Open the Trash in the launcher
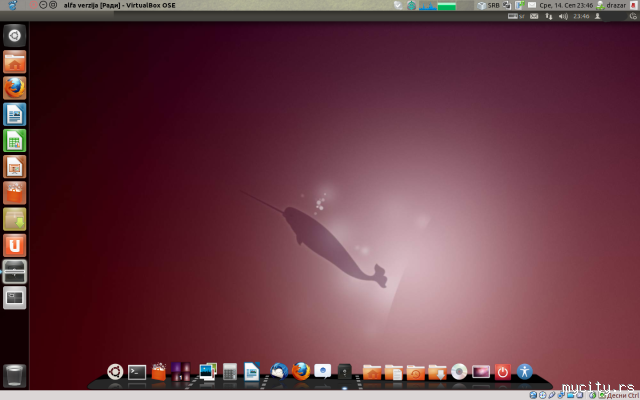 click(15, 376)
